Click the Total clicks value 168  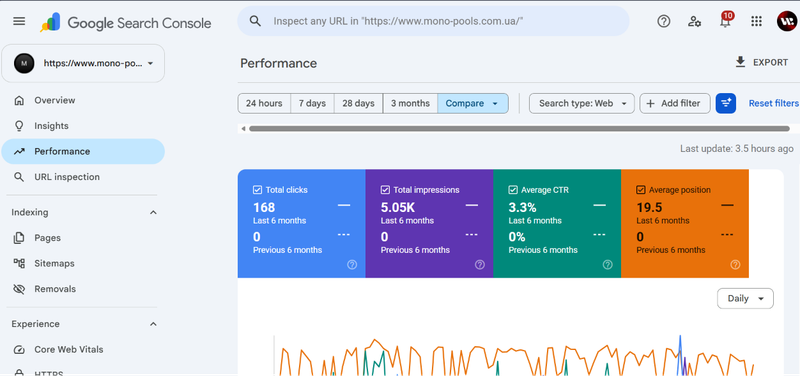point(264,208)
